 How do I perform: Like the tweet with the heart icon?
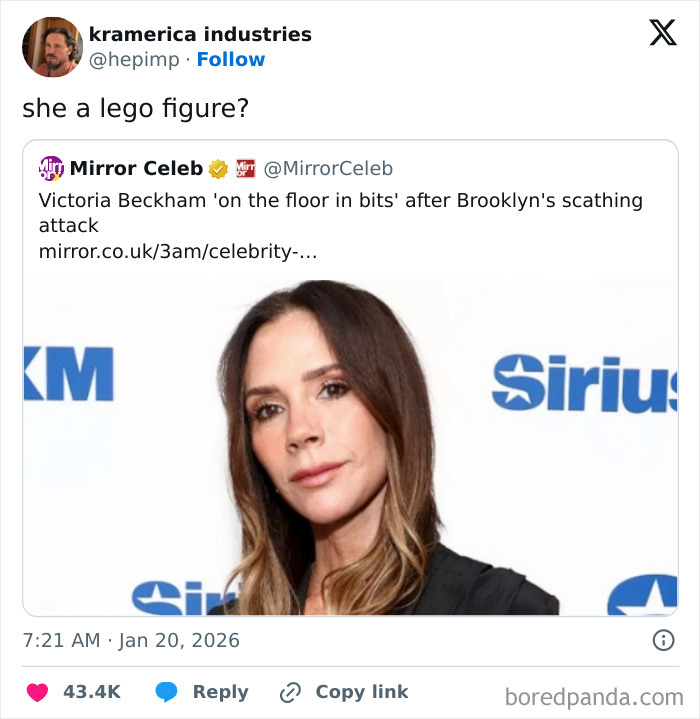pyautogui.click(x=38, y=692)
